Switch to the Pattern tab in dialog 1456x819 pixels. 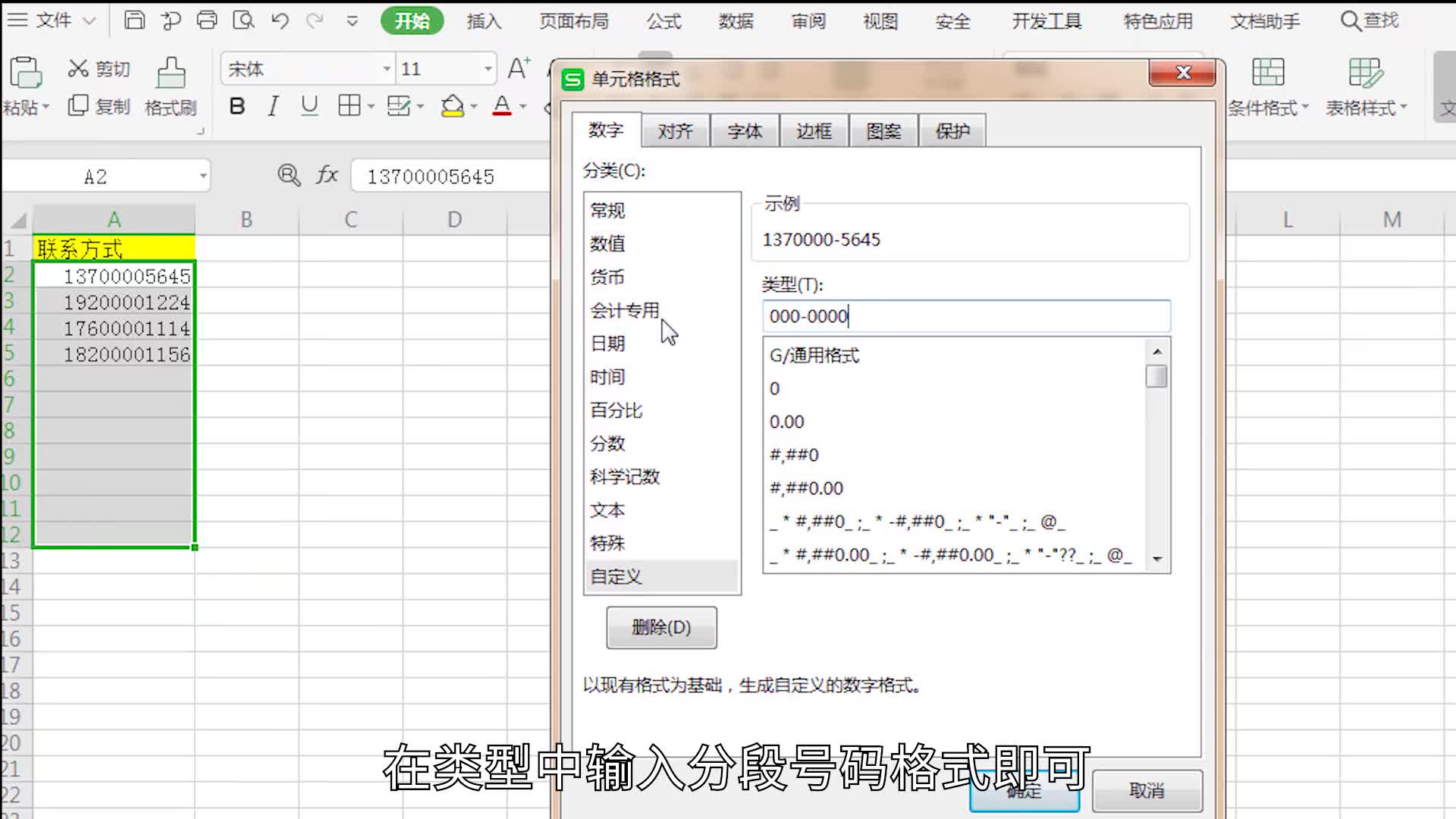click(883, 131)
